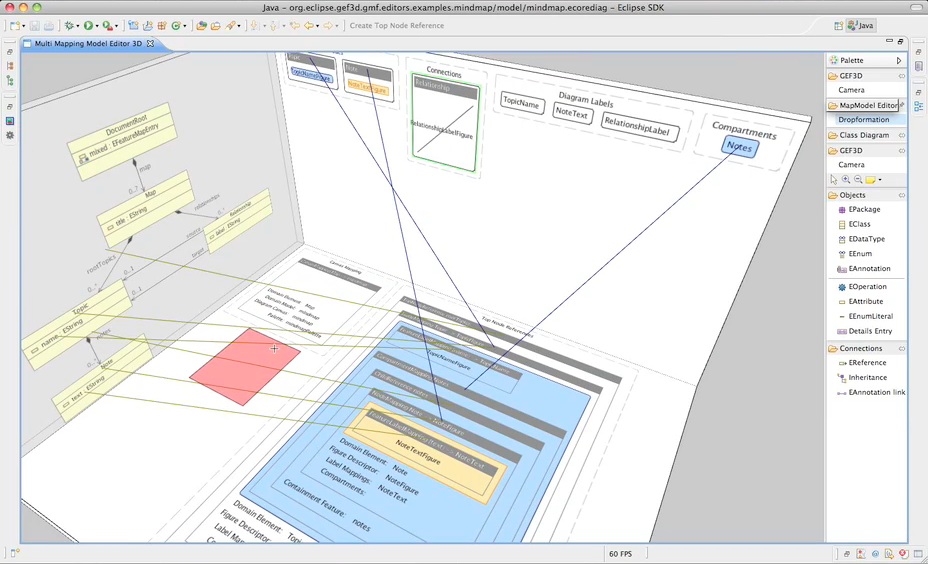Close the Multi Mapping Model Editor 3D tab

click(150, 43)
